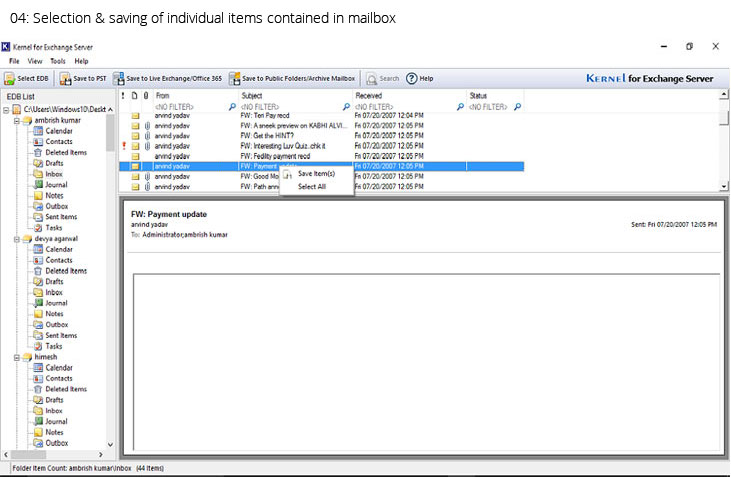Collapse the himesh mailbox node

pos(17,358)
